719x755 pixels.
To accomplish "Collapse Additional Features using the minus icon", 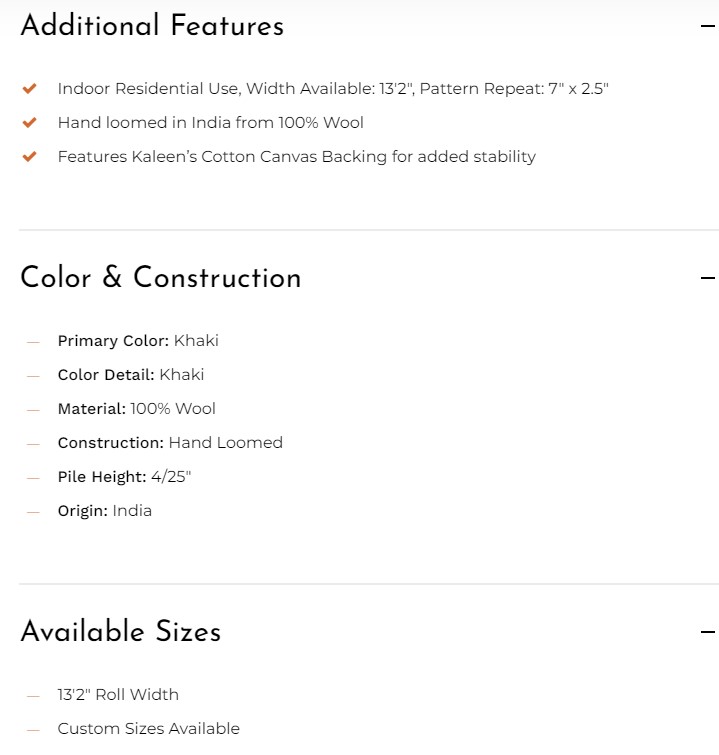I will [x=708, y=27].
